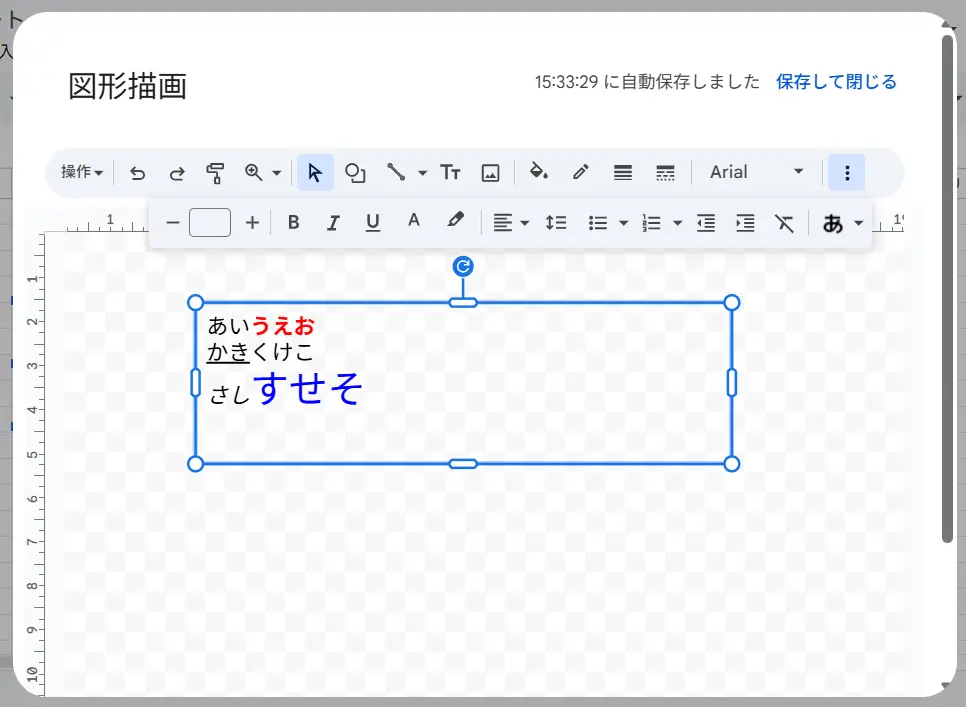The image size is (966, 707).
Task: Click the font size input field
Action: [x=210, y=223]
